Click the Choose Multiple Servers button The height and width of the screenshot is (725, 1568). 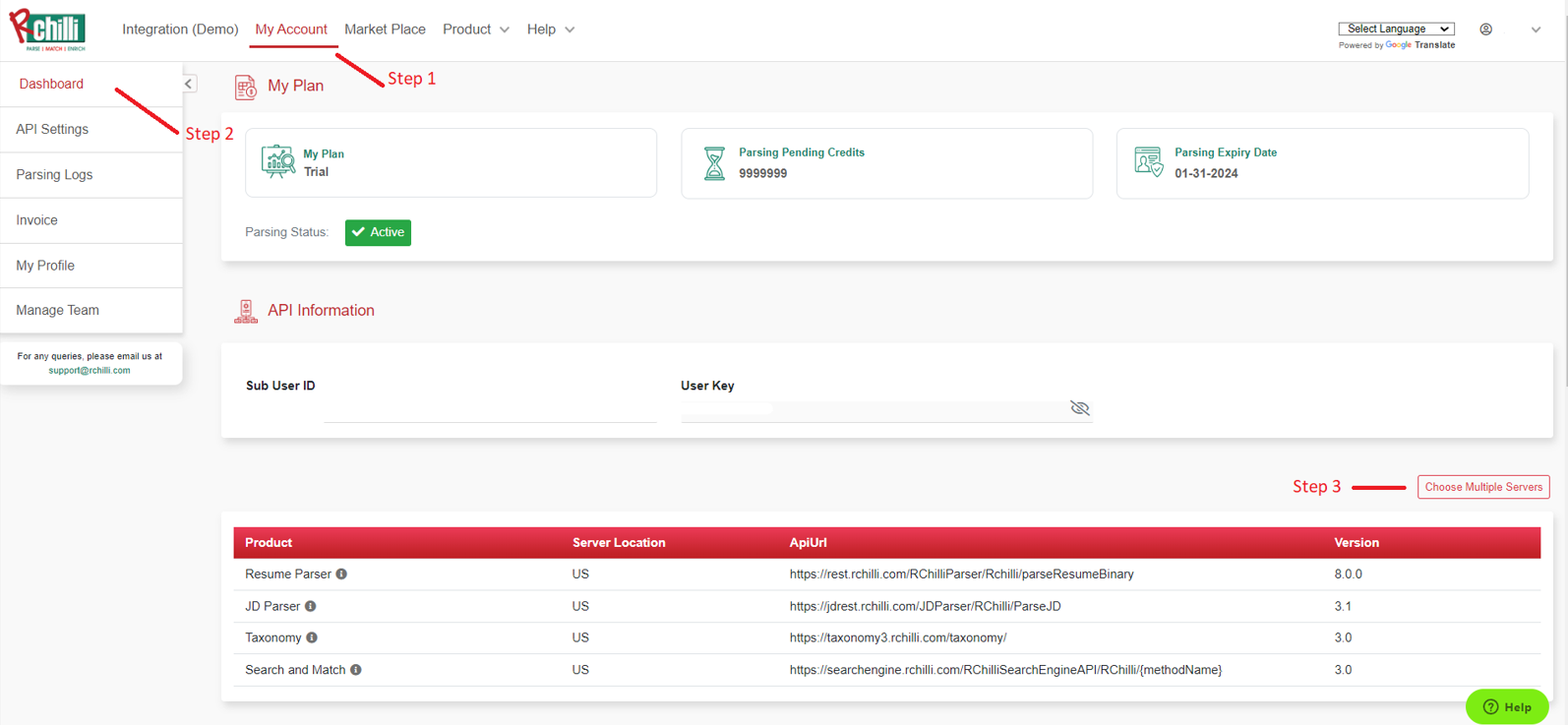pos(1483,487)
